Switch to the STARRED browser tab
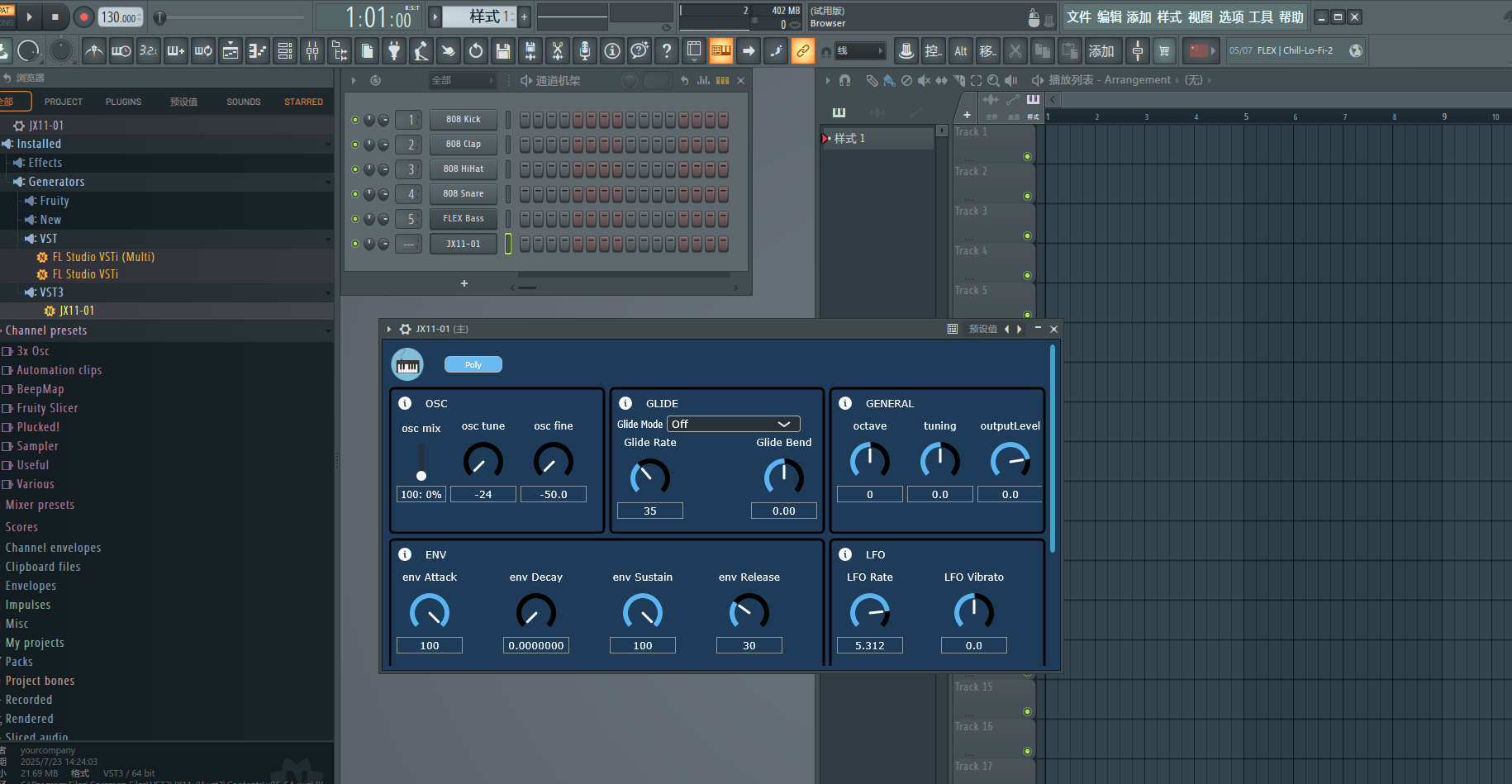This screenshot has width=1512, height=784. (304, 102)
